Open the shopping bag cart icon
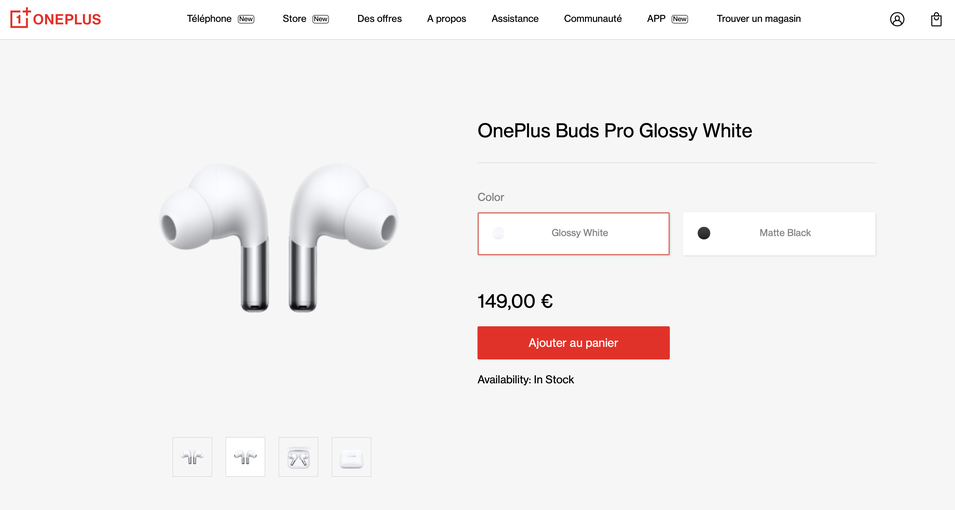The width and height of the screenshot is (955, 510). pyautogui.click(x=936, y=19)
